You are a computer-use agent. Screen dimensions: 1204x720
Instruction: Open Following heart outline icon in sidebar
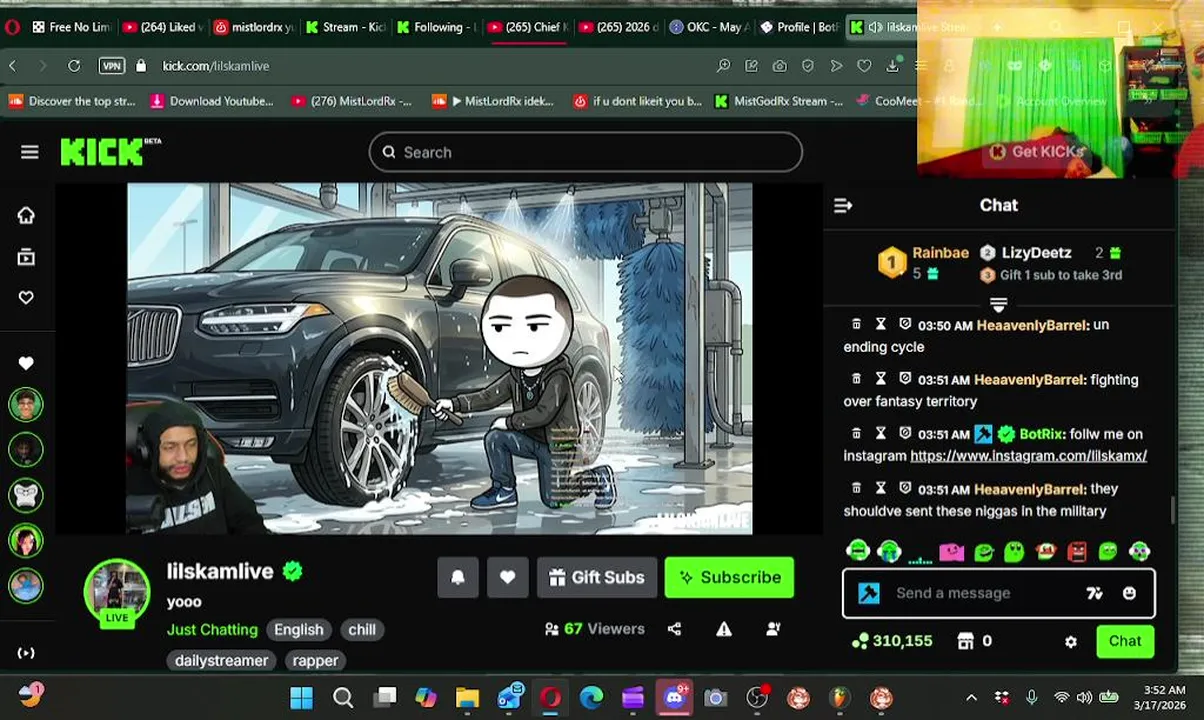click(x=26, y=298)
